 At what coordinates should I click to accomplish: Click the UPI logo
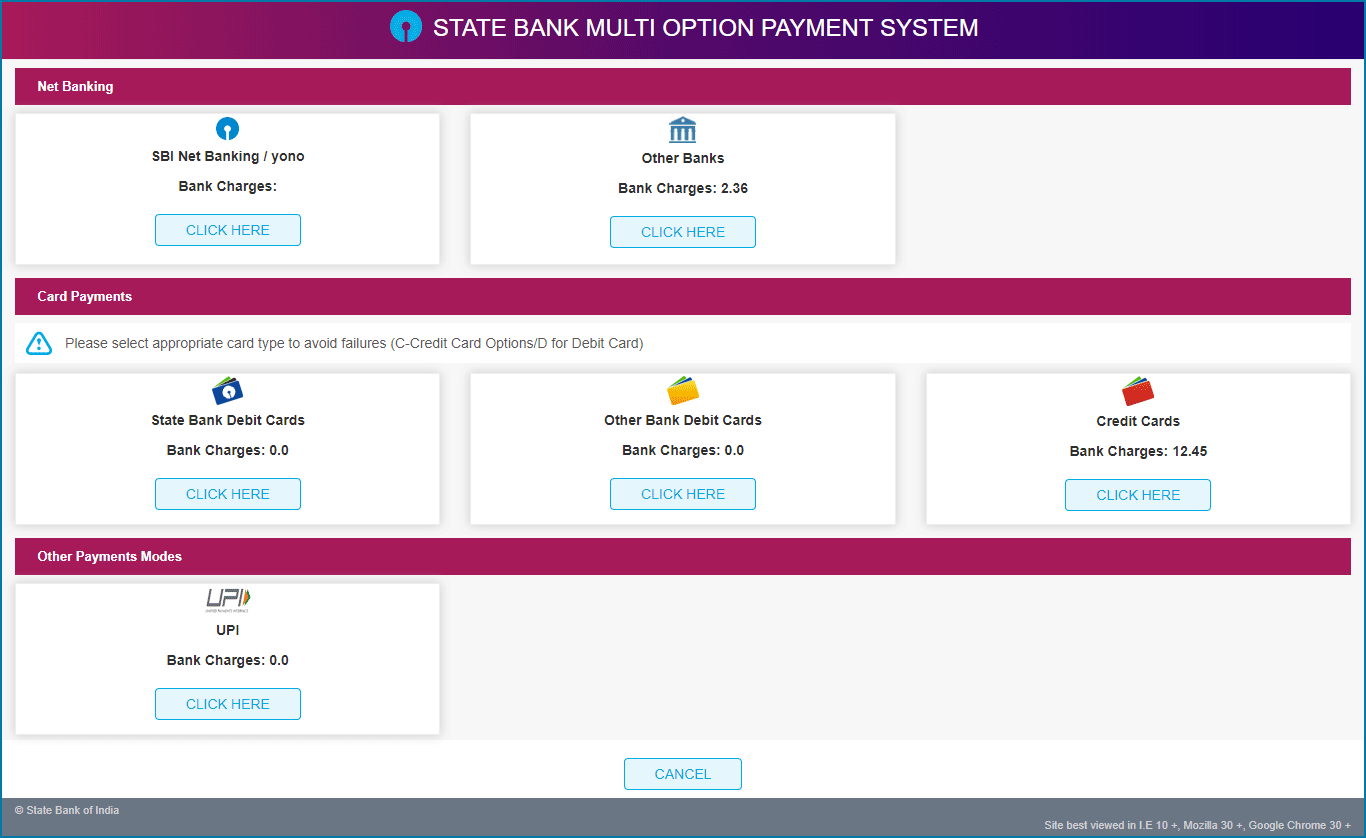point(228,600)
